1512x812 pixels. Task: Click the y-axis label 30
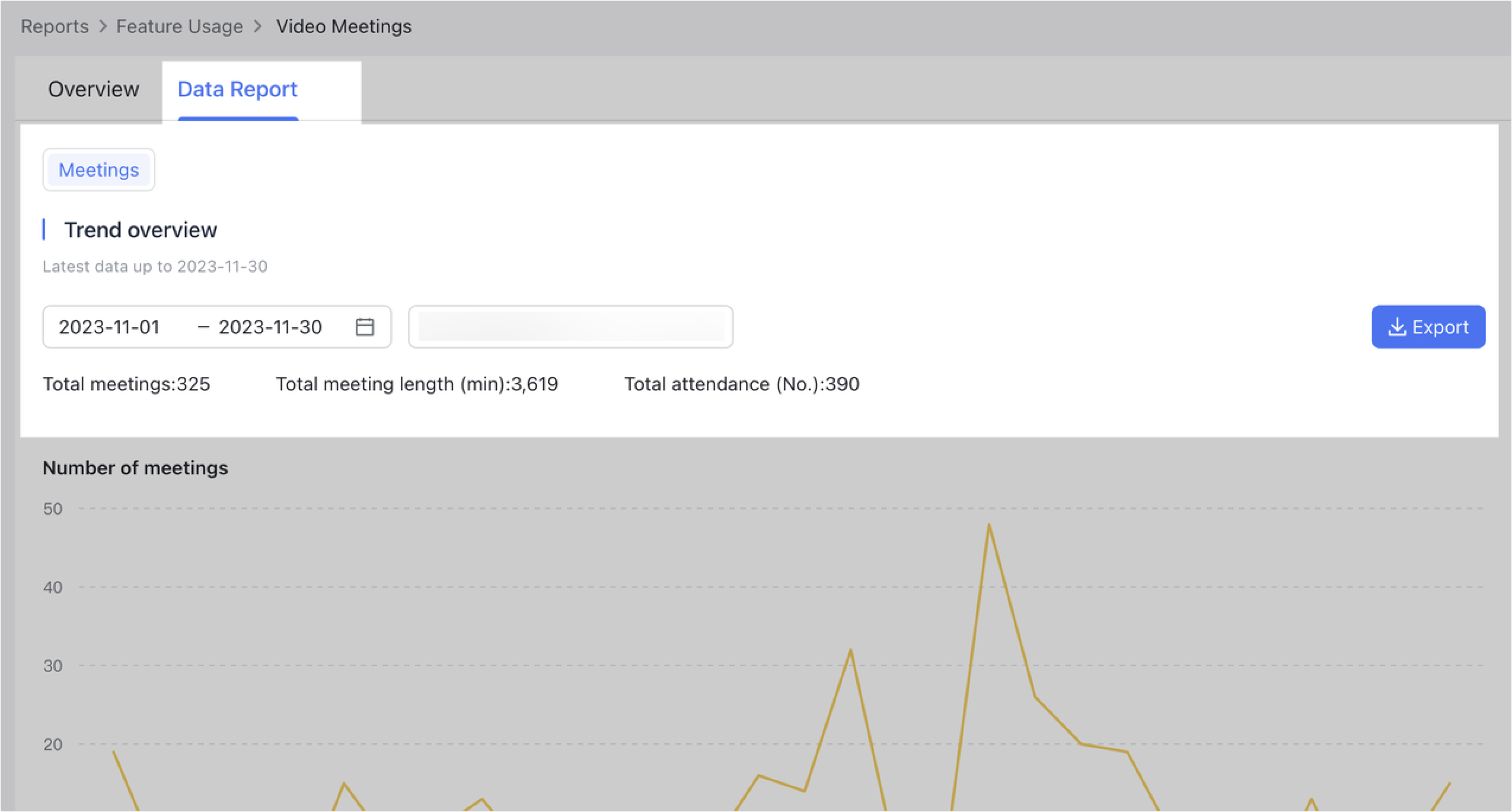[53, 666]
